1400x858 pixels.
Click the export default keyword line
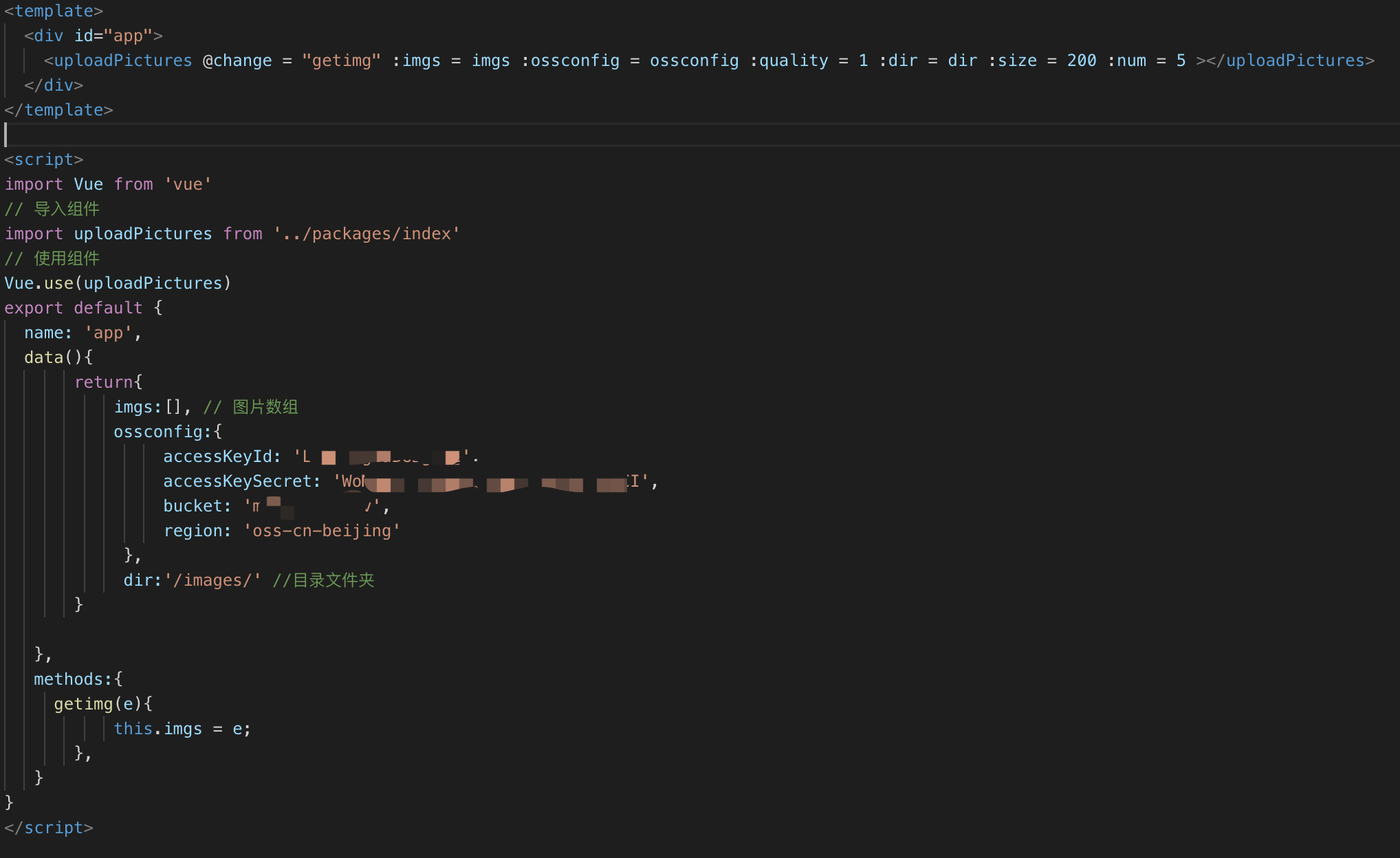click(x=83, y=308)
